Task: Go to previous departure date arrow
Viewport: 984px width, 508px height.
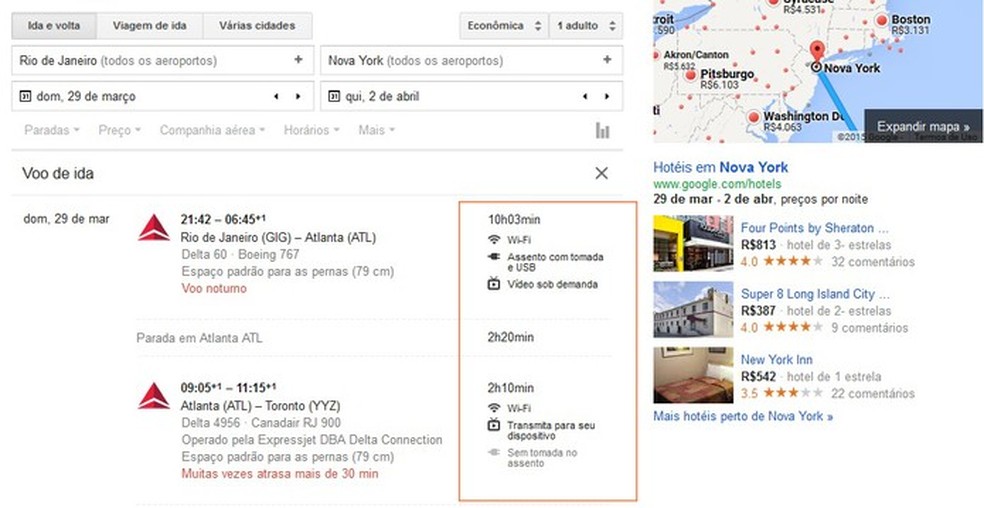Action: 275,97
